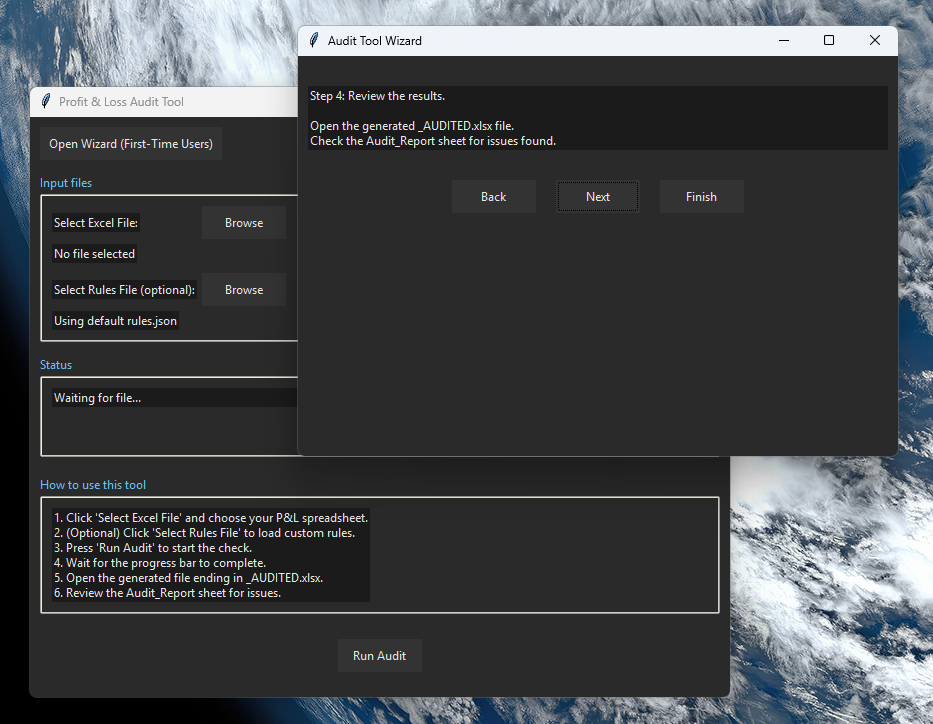This screenshot has height=724, width=933.
Task: Click the 'Select Excel File:' label
Action: click(96, 223)
